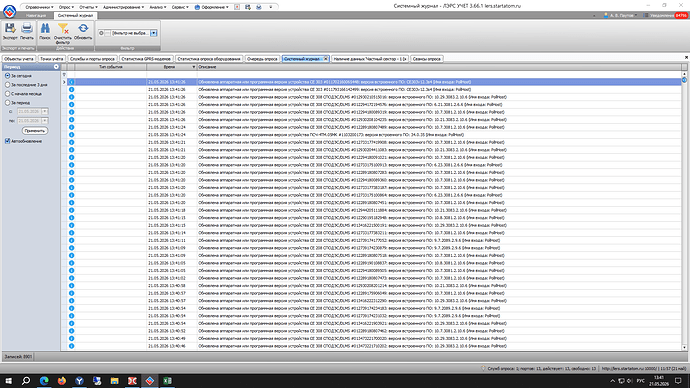Open Windows search from the taskbar
Viewport: 690px width, 388px height.
coord(26,381)
